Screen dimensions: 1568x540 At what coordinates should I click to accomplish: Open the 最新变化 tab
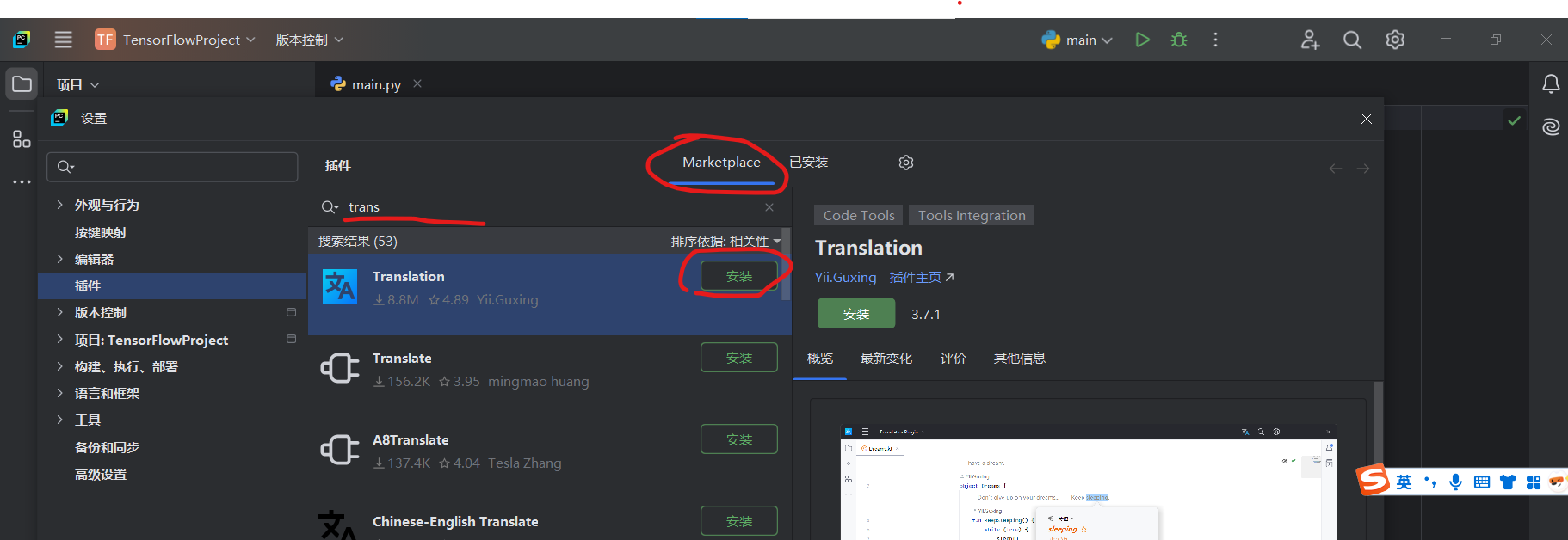pos(886,359)
